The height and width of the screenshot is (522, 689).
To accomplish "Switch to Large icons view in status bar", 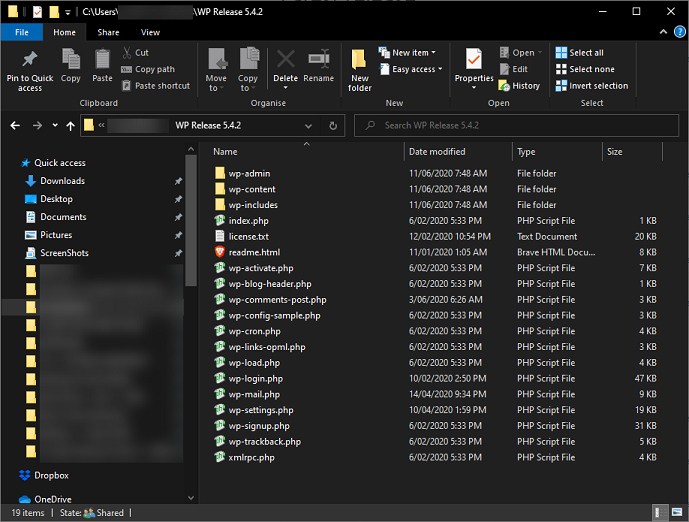I will (x=677, y=512).
